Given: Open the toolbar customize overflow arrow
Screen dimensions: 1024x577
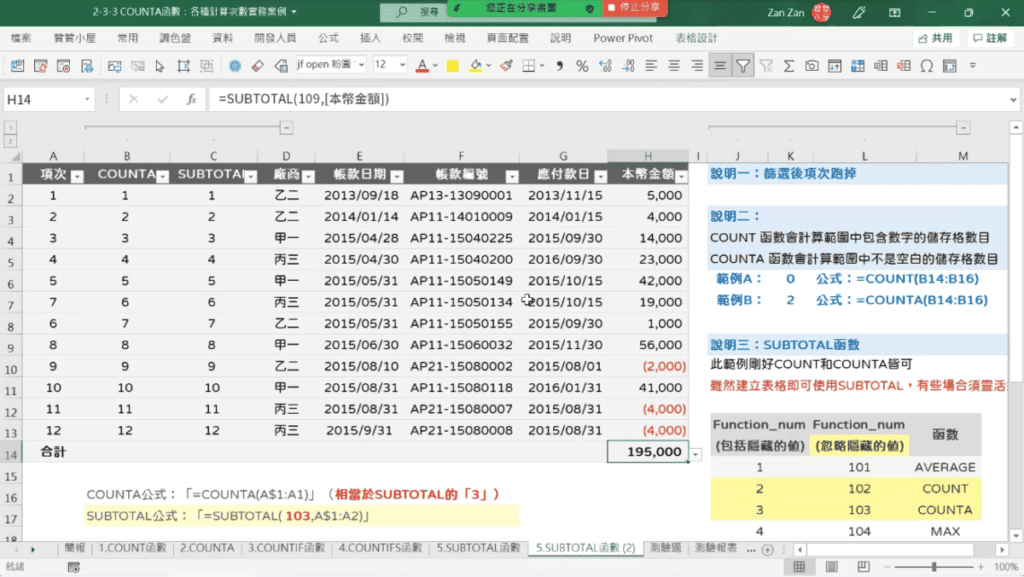Looking at the screenshot, I should tap(973, 66).
